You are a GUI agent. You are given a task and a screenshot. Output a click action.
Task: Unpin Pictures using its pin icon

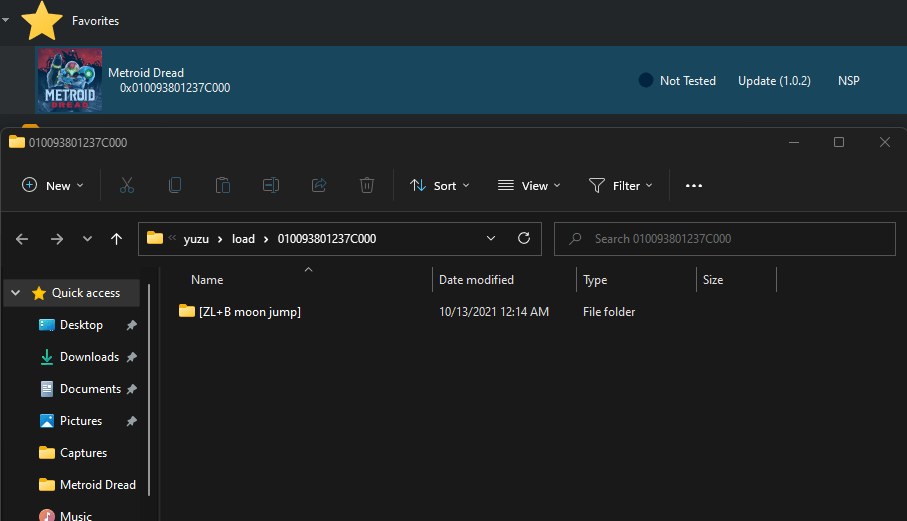pyautogui.click(x=132, y=421)
